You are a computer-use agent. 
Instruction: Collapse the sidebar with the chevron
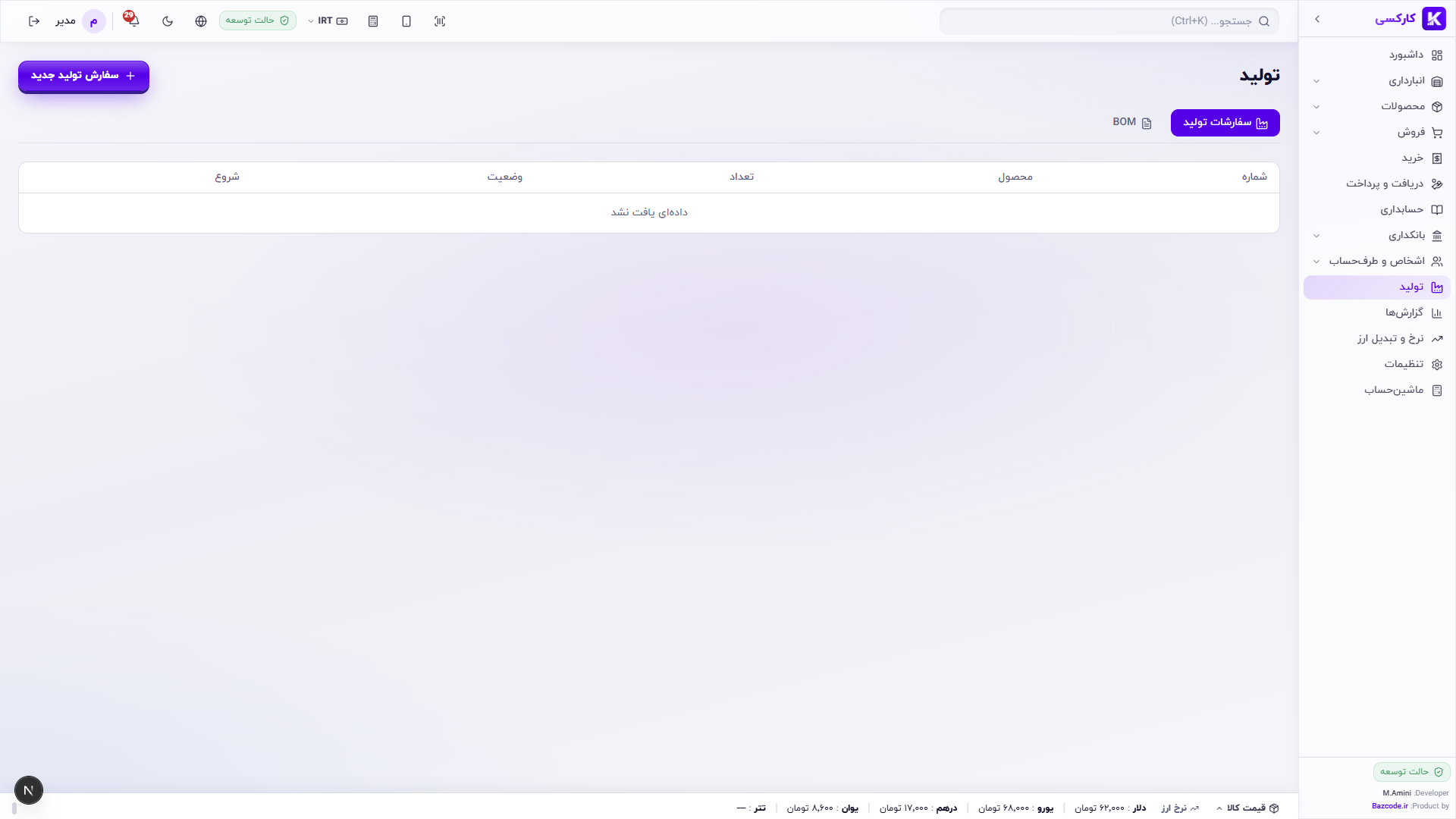[1317, 19]
